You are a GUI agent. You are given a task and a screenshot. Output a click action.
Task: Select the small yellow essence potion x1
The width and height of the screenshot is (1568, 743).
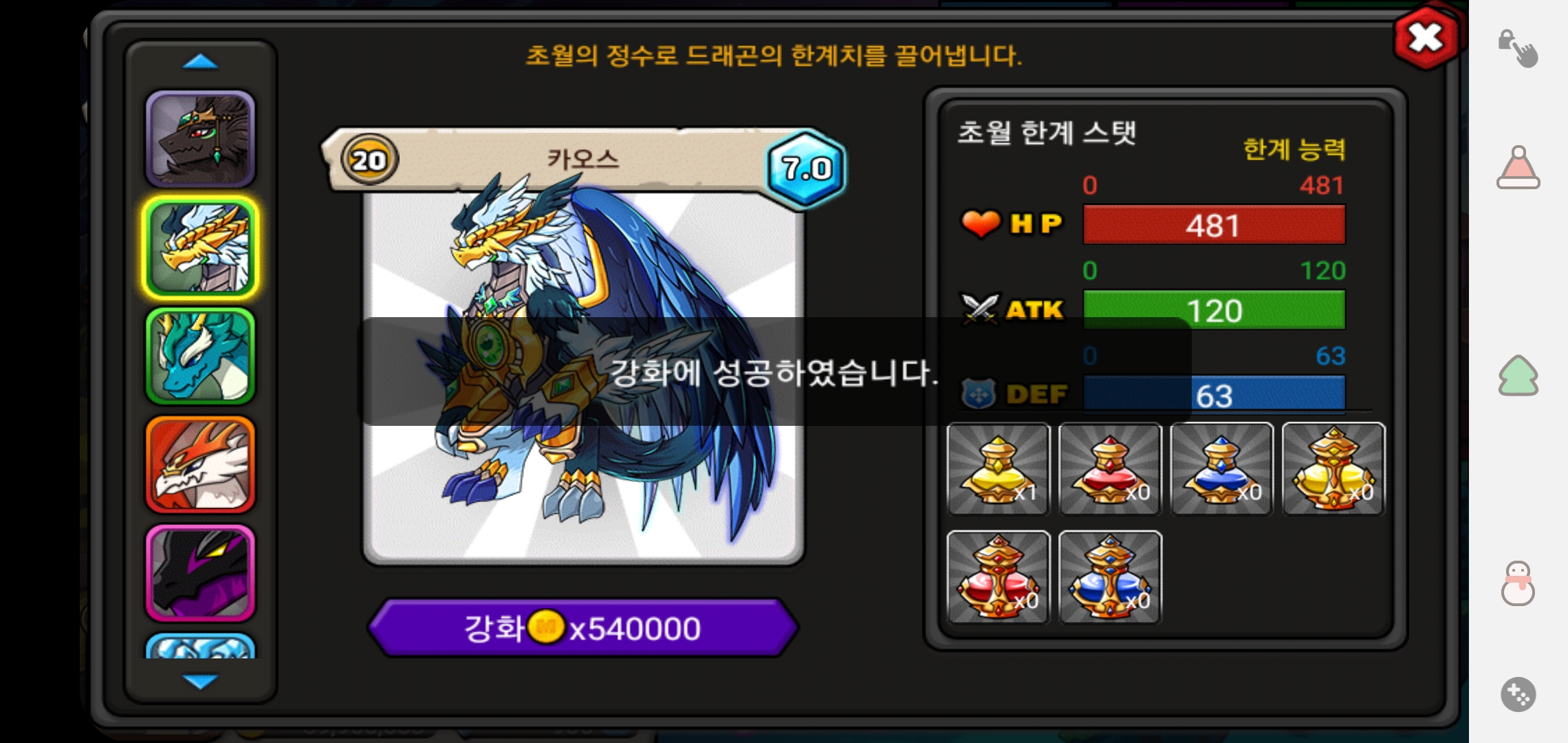pos(999,469)
